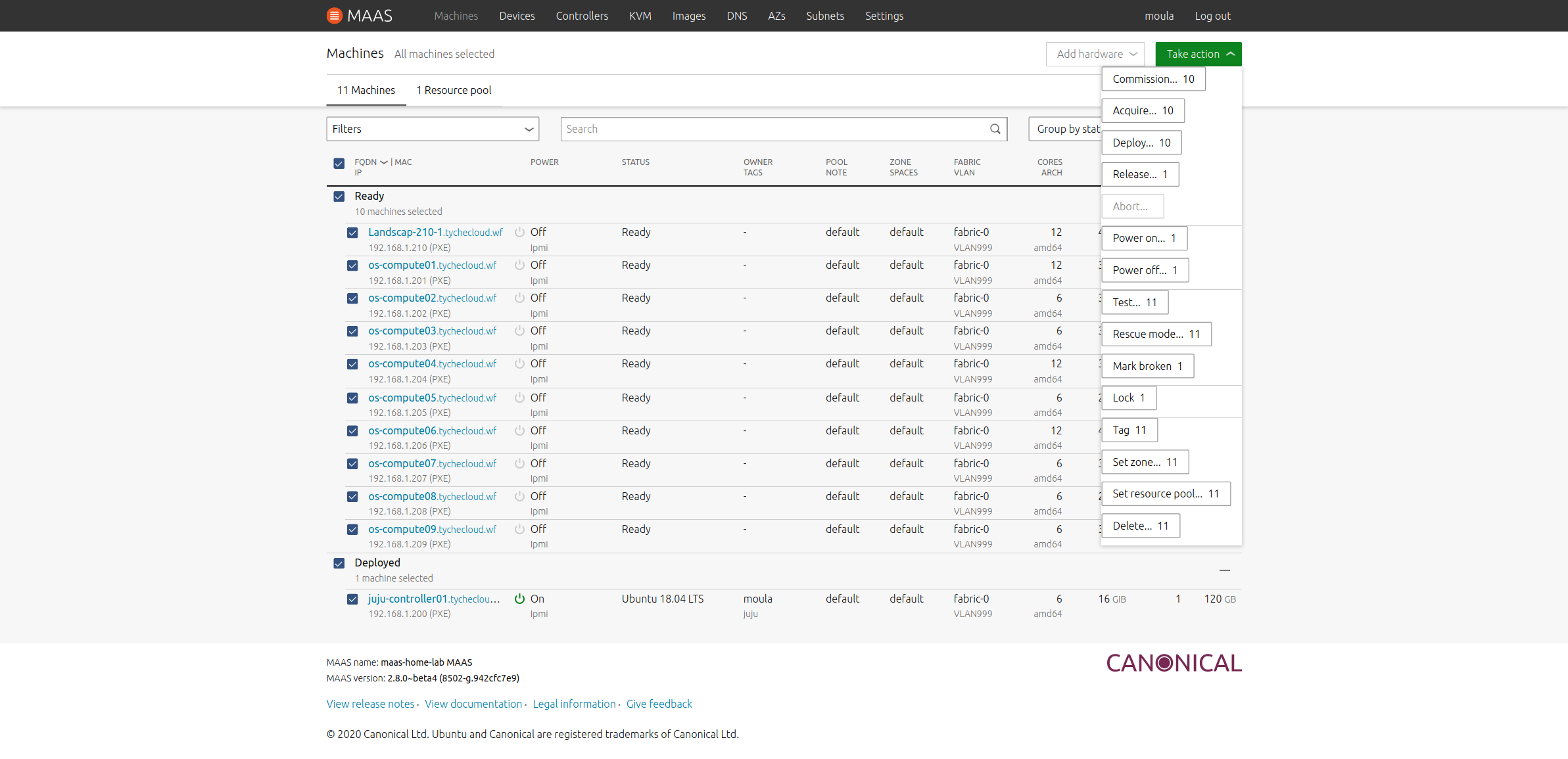Open the Add hardware dropdown
The image size is (1568, 759).
tap(1095, 54)
